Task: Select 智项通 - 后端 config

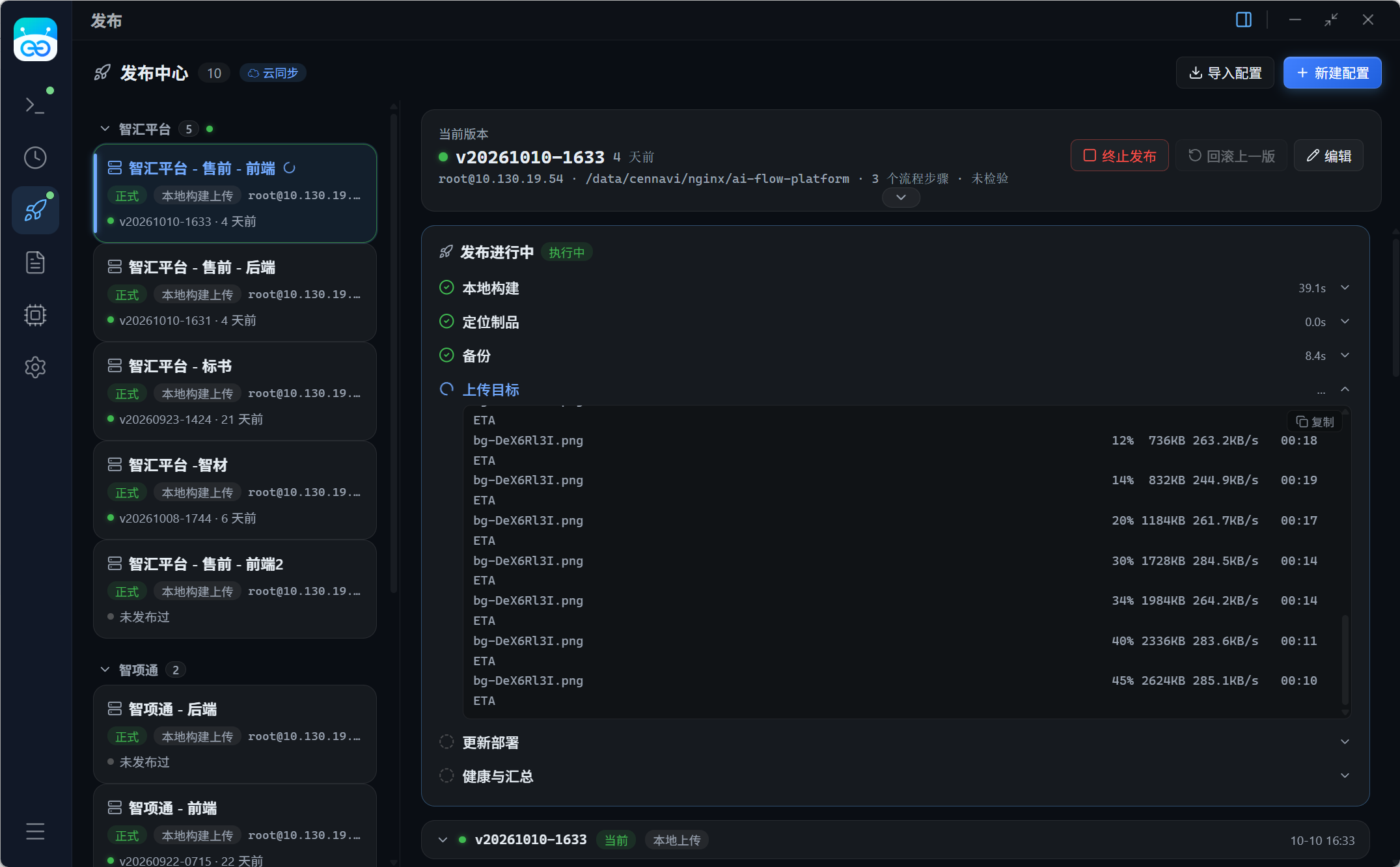Action: point(235,734)
